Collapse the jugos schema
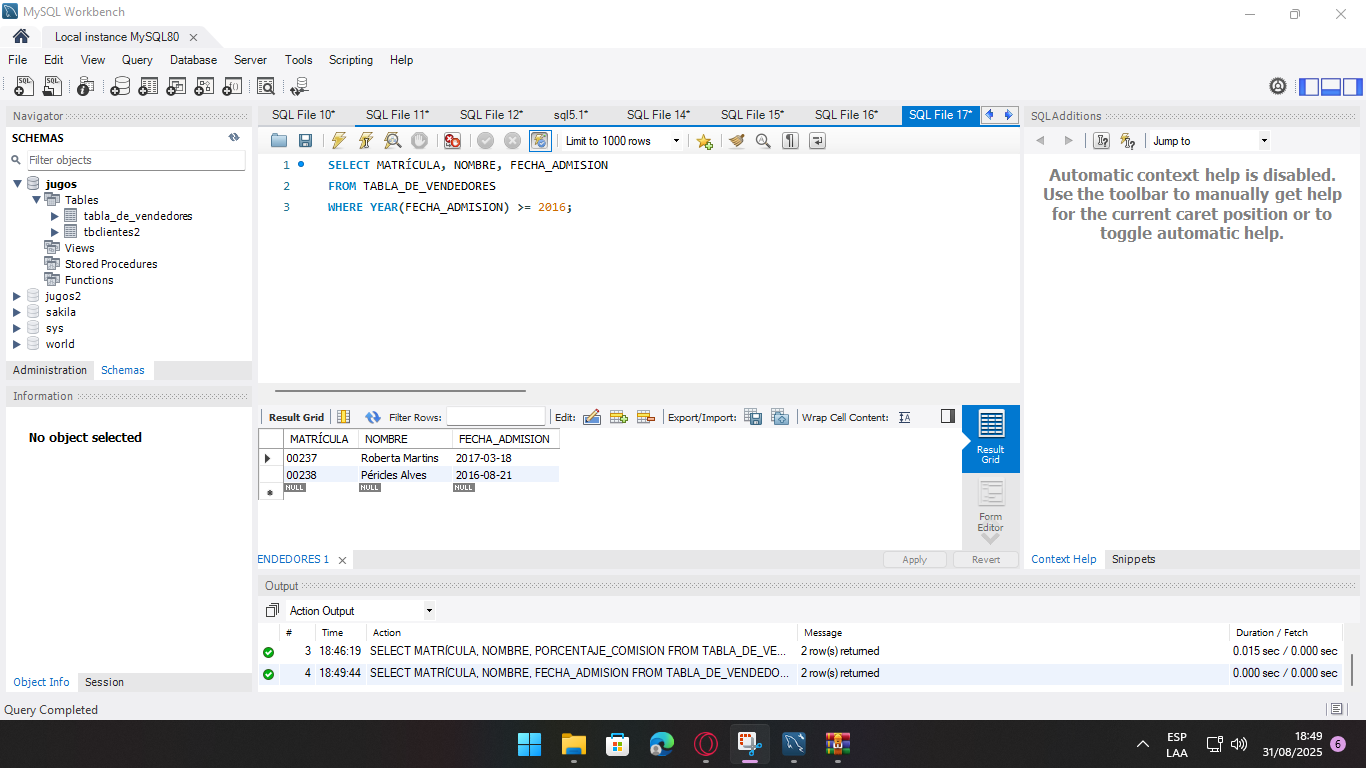 pyautogui.click(x=17, y=184)
